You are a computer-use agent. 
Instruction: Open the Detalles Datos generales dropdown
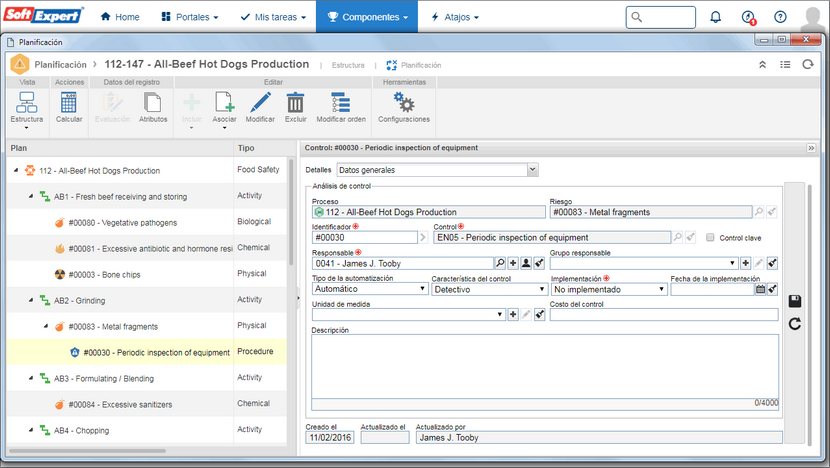(x=533, y=170)
